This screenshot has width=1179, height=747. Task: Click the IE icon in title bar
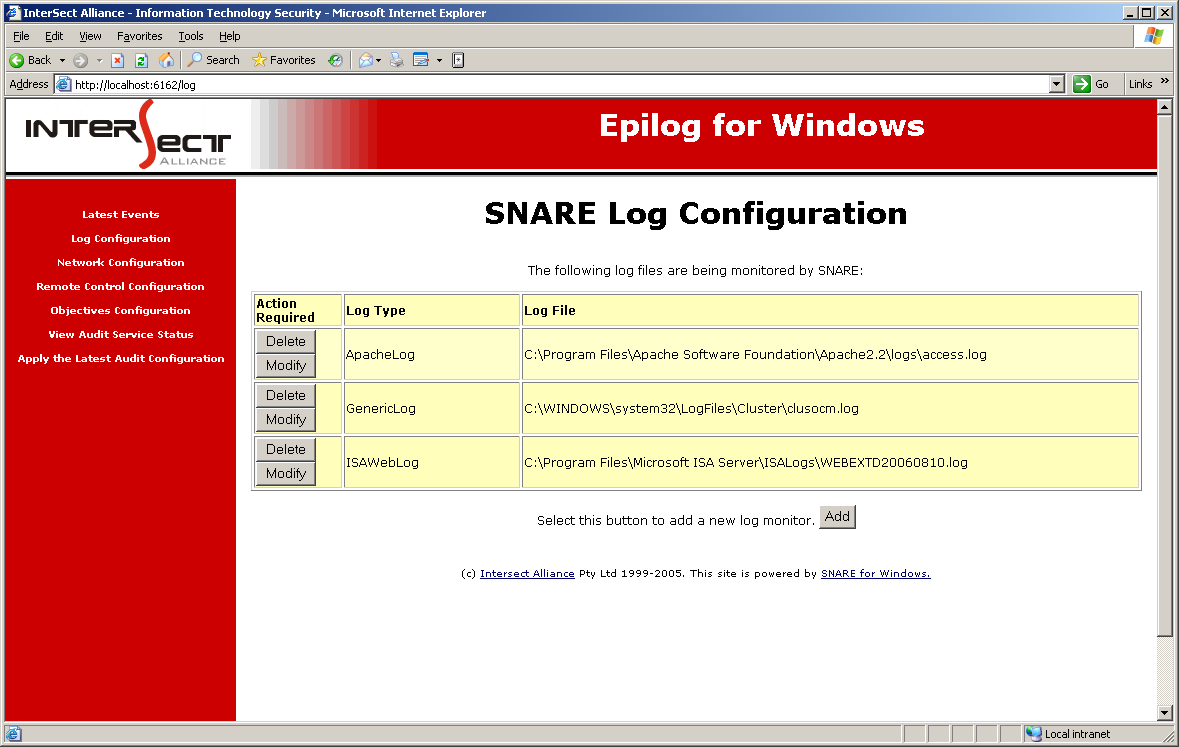tap(13, 13)
